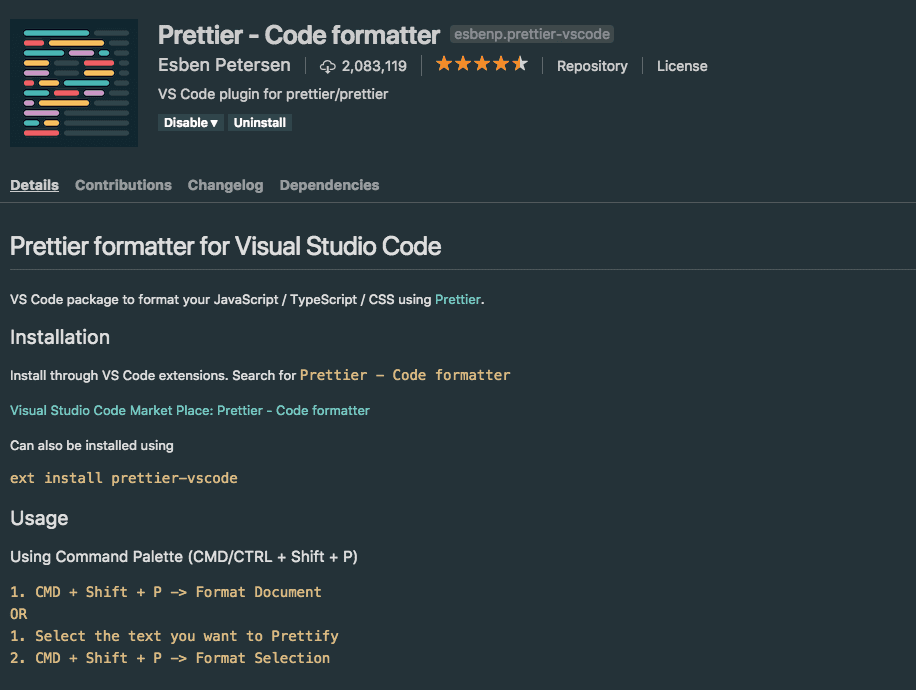Click 'ext install prettier-vscode' code text
Screen dimensions: 916x690
(124, 478)
